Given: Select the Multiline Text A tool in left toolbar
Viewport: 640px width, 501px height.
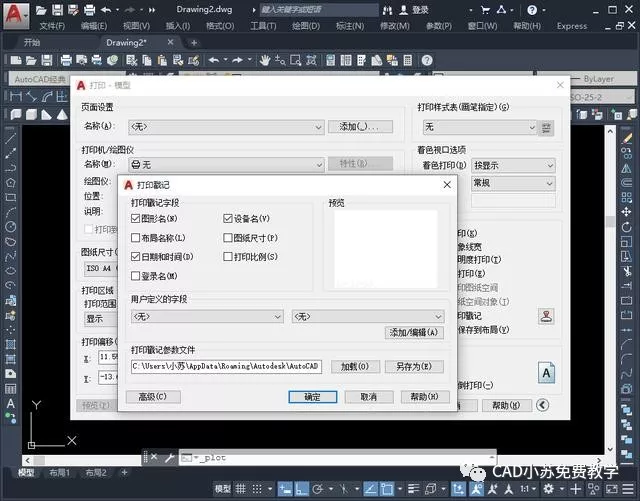Looking at the screenshot, I should click(11, 403).
